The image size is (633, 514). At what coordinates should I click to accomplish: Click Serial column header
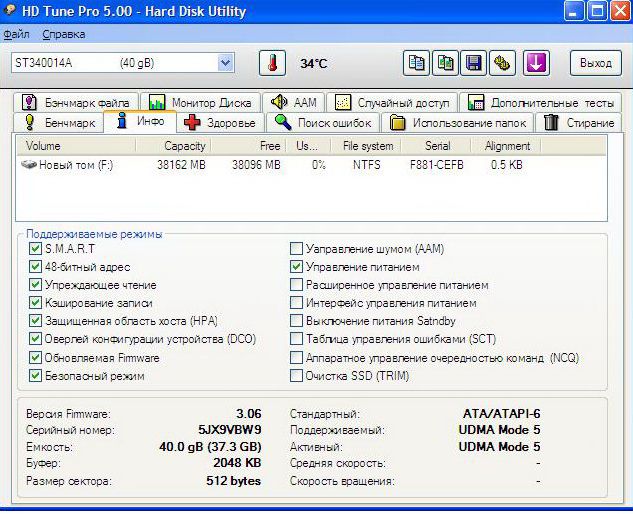(x=436, y=146)
